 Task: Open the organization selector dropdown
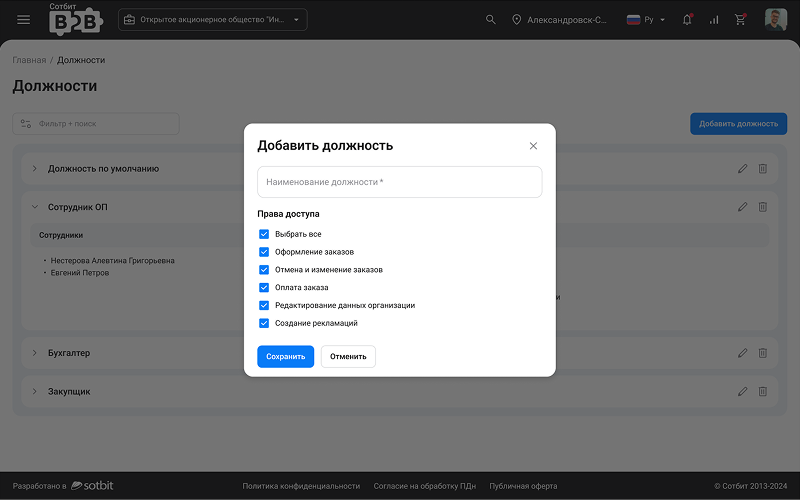click(x=212, y=20)
